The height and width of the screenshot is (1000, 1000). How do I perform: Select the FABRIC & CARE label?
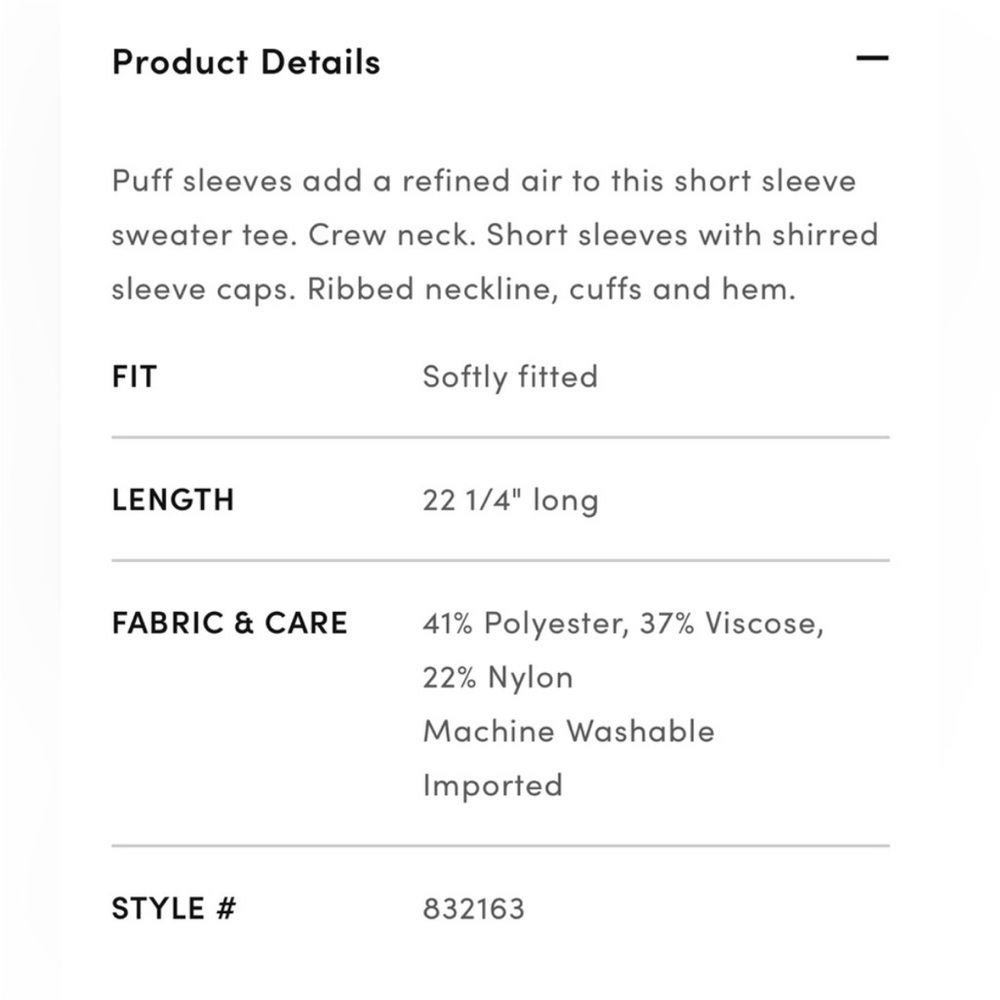[230, 622]
